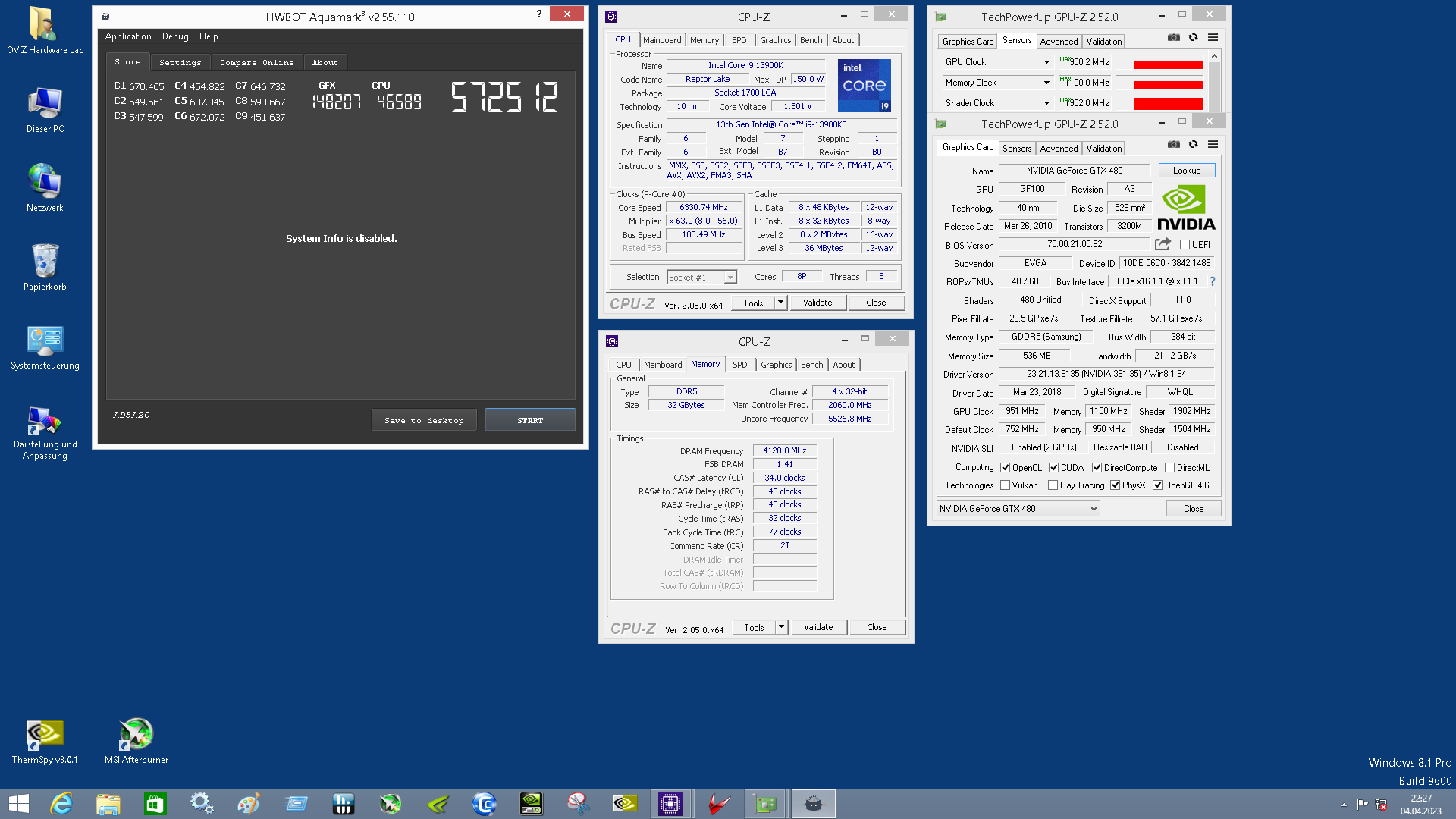The width and height of the screenshot is (1456, 819).
Task: Open Darstellung und Anpassung shortcut
Action: coord(45,432)
